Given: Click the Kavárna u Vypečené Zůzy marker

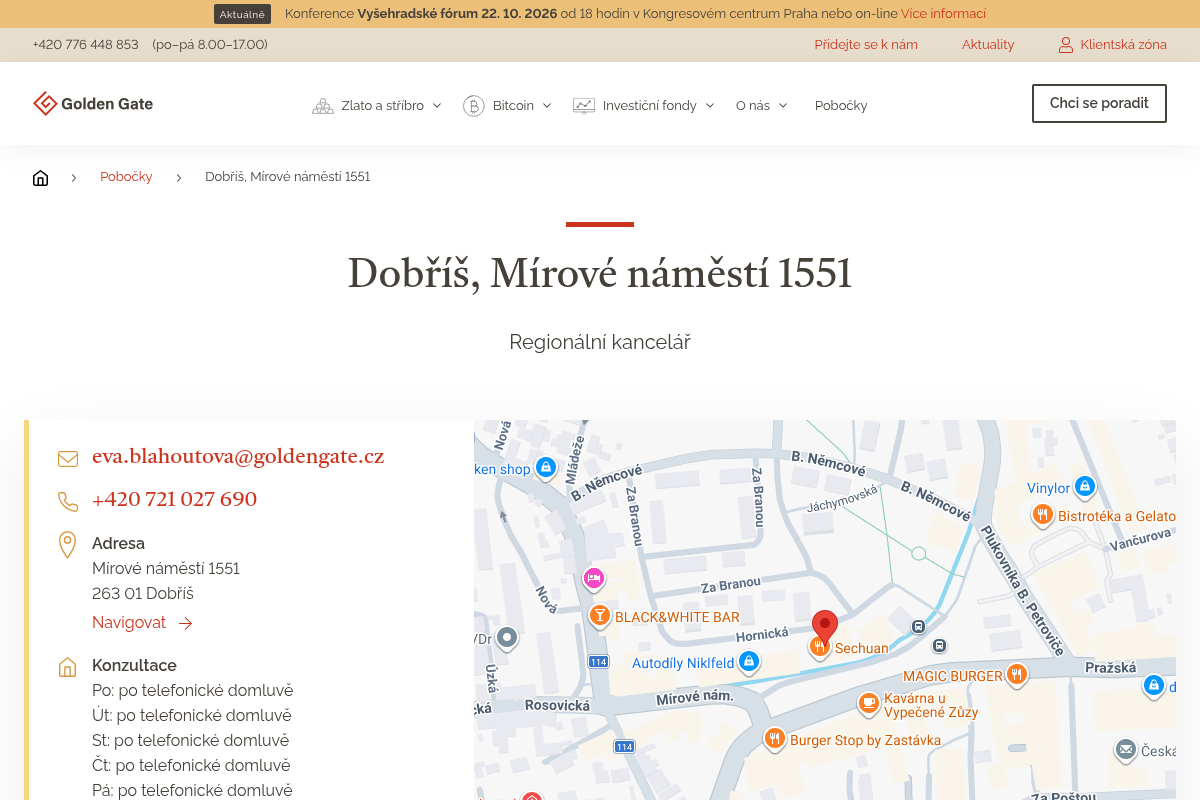Looking at the screenshot, I should (x=869, y=704).
